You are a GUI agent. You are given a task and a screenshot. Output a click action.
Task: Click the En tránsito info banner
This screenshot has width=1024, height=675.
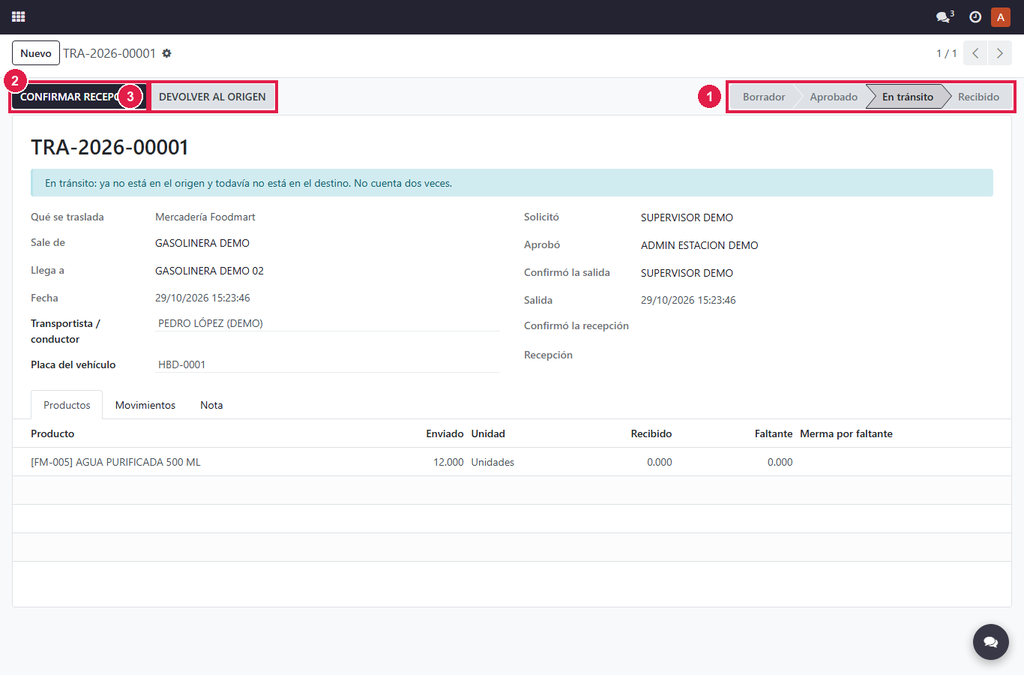pos(512,183)
